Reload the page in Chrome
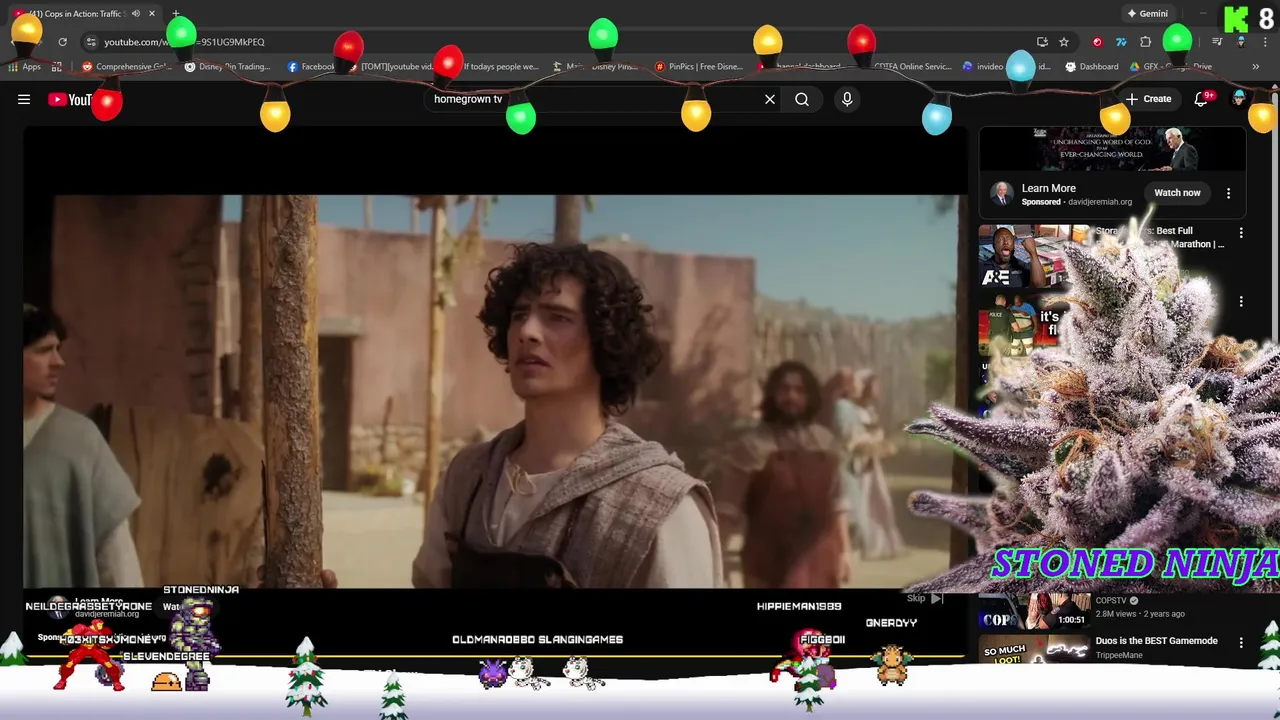 62,42
